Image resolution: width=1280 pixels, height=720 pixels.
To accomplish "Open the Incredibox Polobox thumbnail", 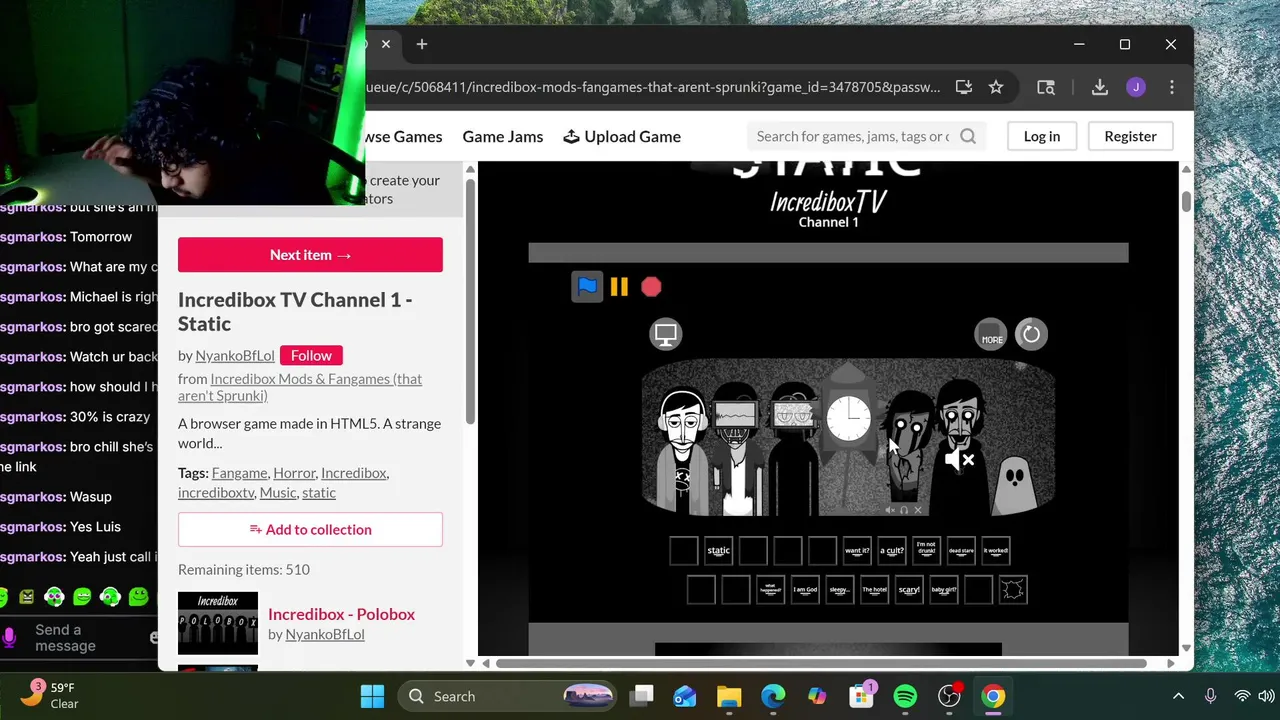I will click(218, 623).
